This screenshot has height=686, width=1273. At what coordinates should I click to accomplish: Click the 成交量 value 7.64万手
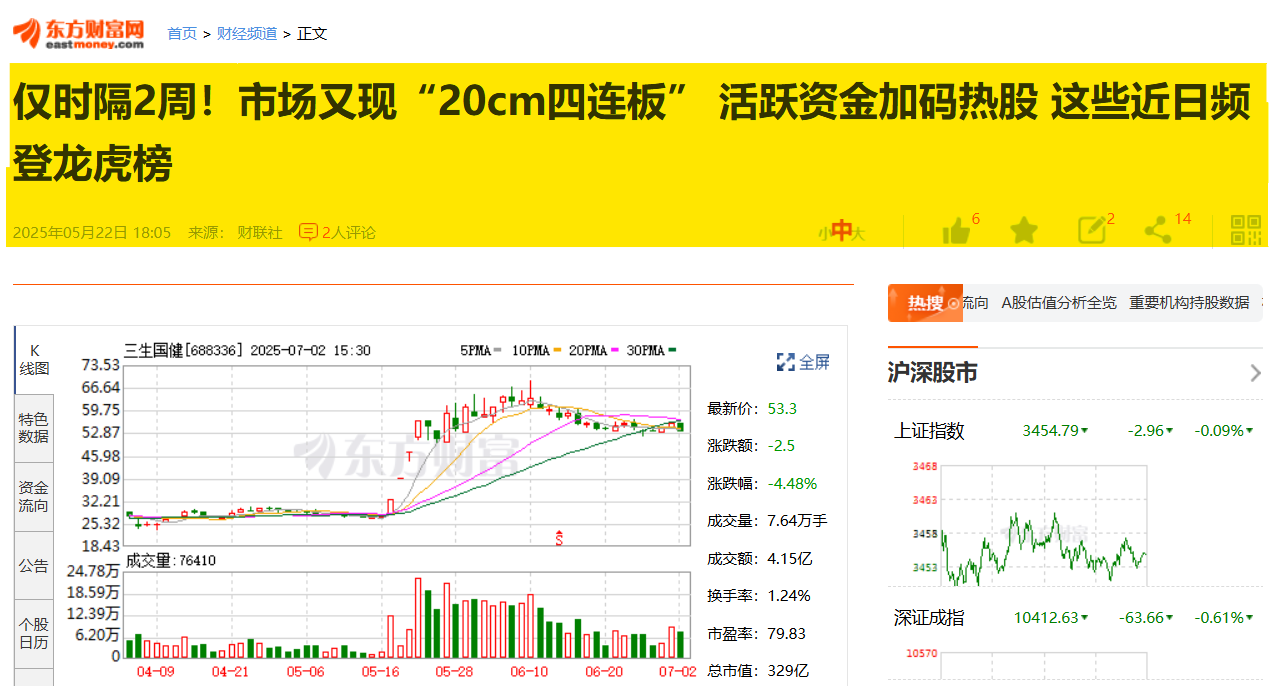797,521
